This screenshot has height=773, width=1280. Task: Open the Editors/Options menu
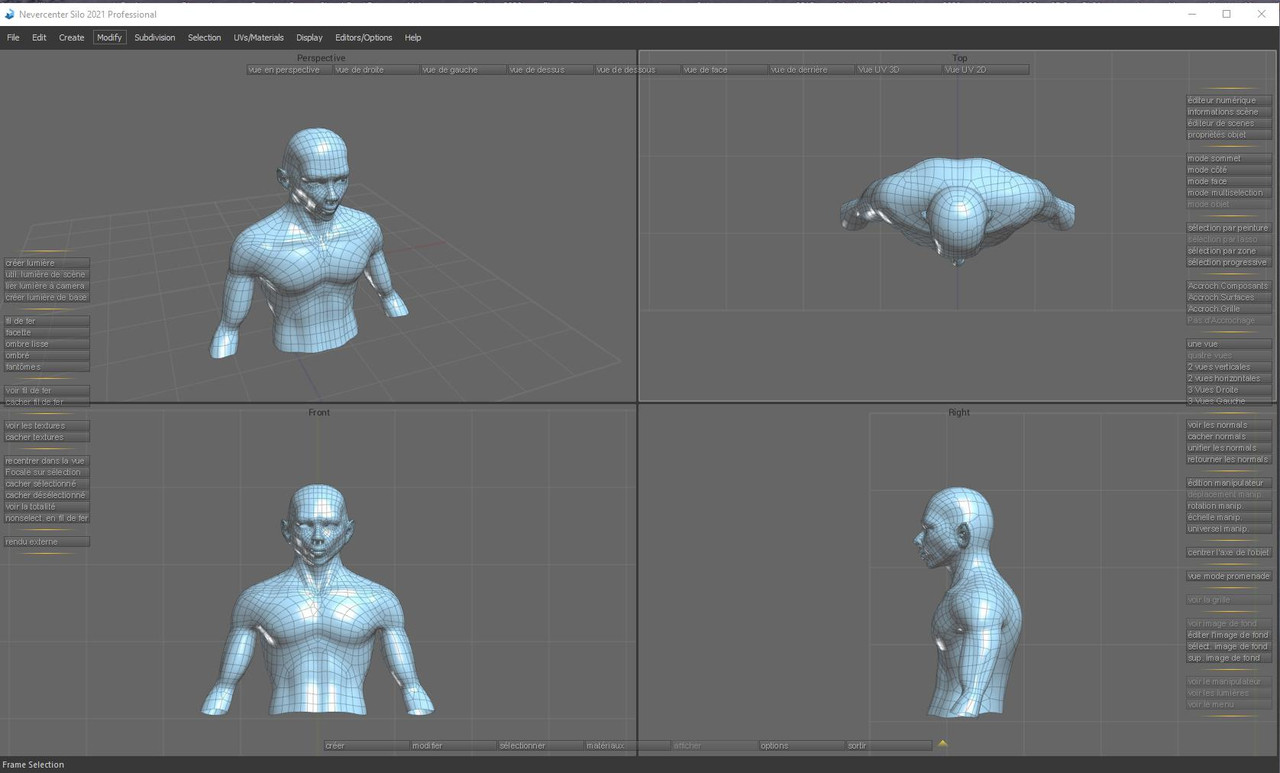click(x=364, y=38)
